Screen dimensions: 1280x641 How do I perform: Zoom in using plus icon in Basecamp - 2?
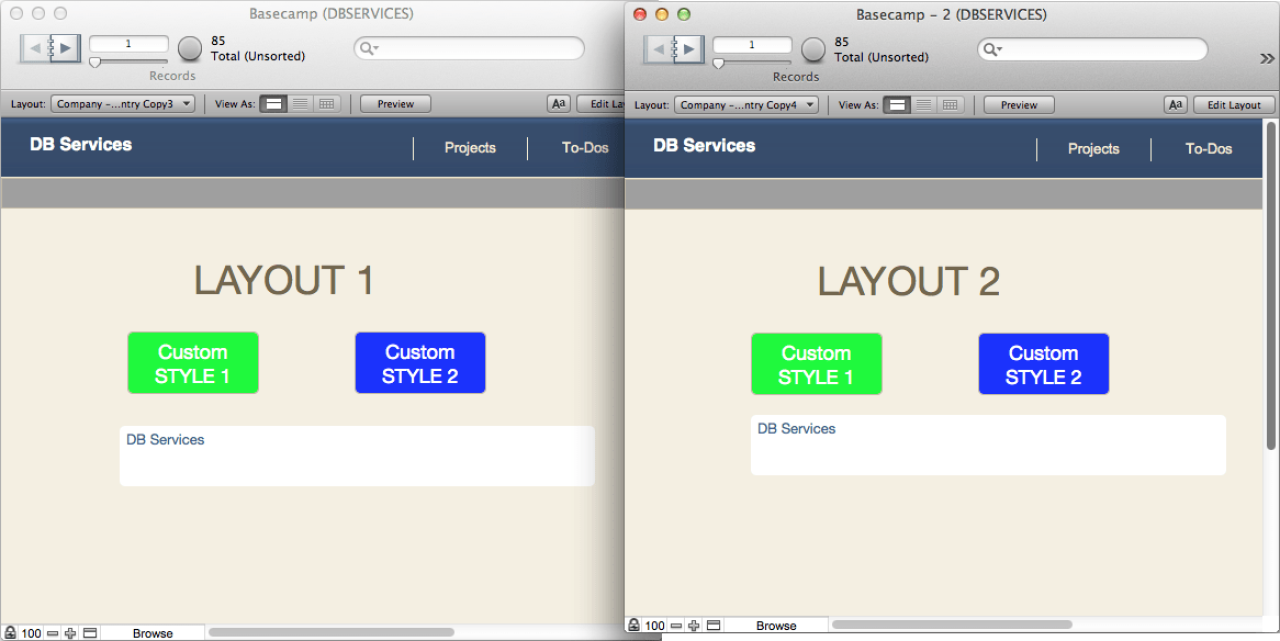[694, 625]
